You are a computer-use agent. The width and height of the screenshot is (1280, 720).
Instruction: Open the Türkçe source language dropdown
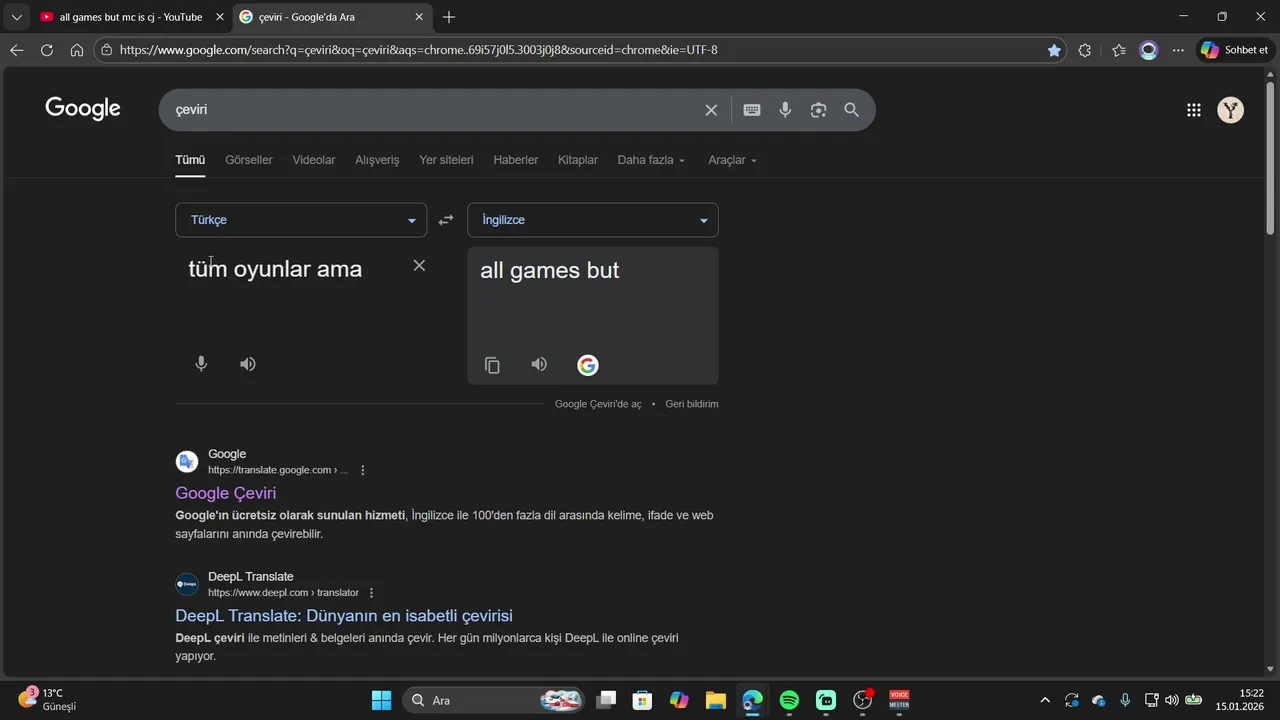click(301, 220)
